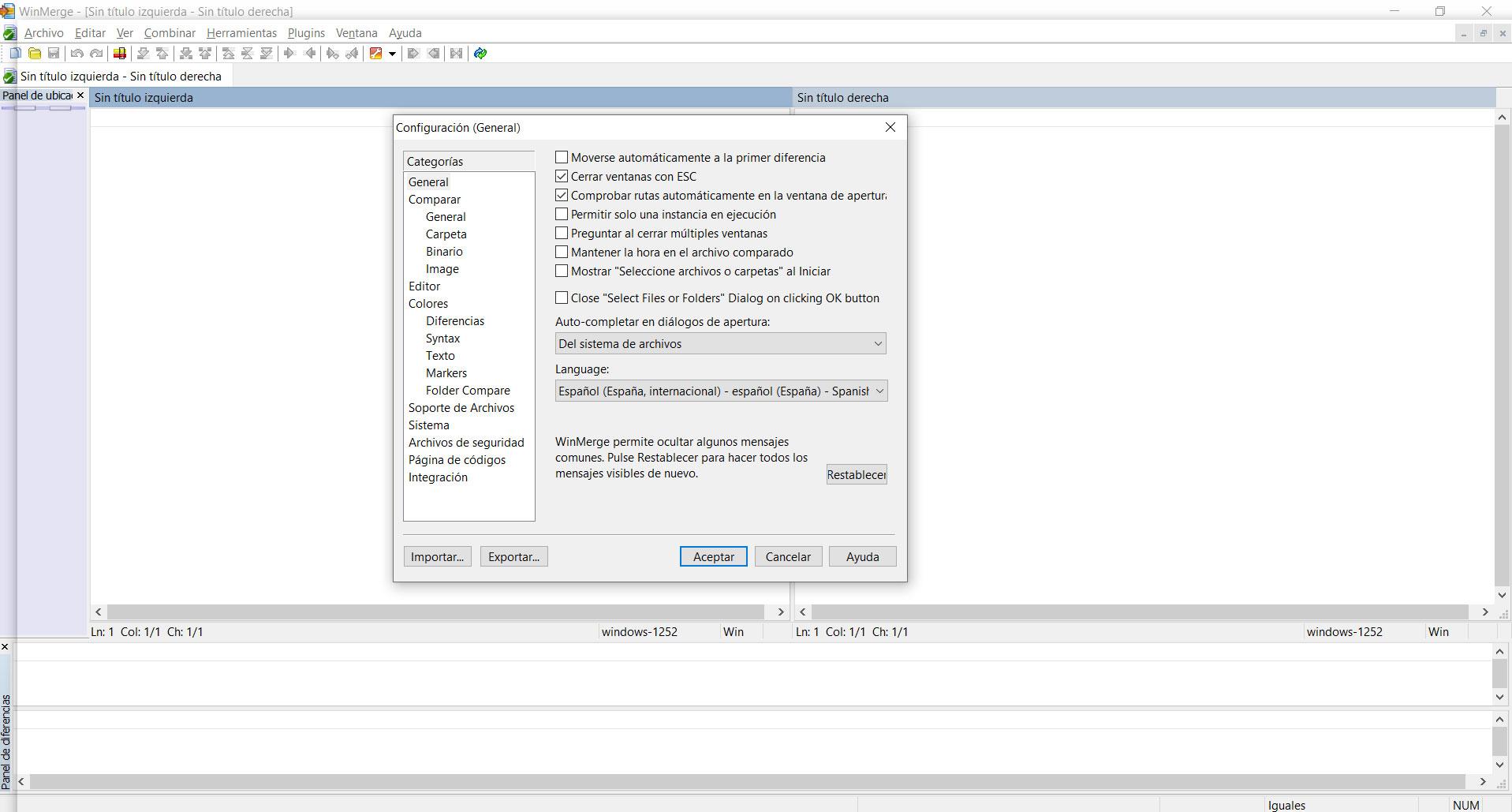Viewport: 1512px width, 812px height.
Task: Uncheck Cerrar ventanas con ESC
Action: pos(562,176)
